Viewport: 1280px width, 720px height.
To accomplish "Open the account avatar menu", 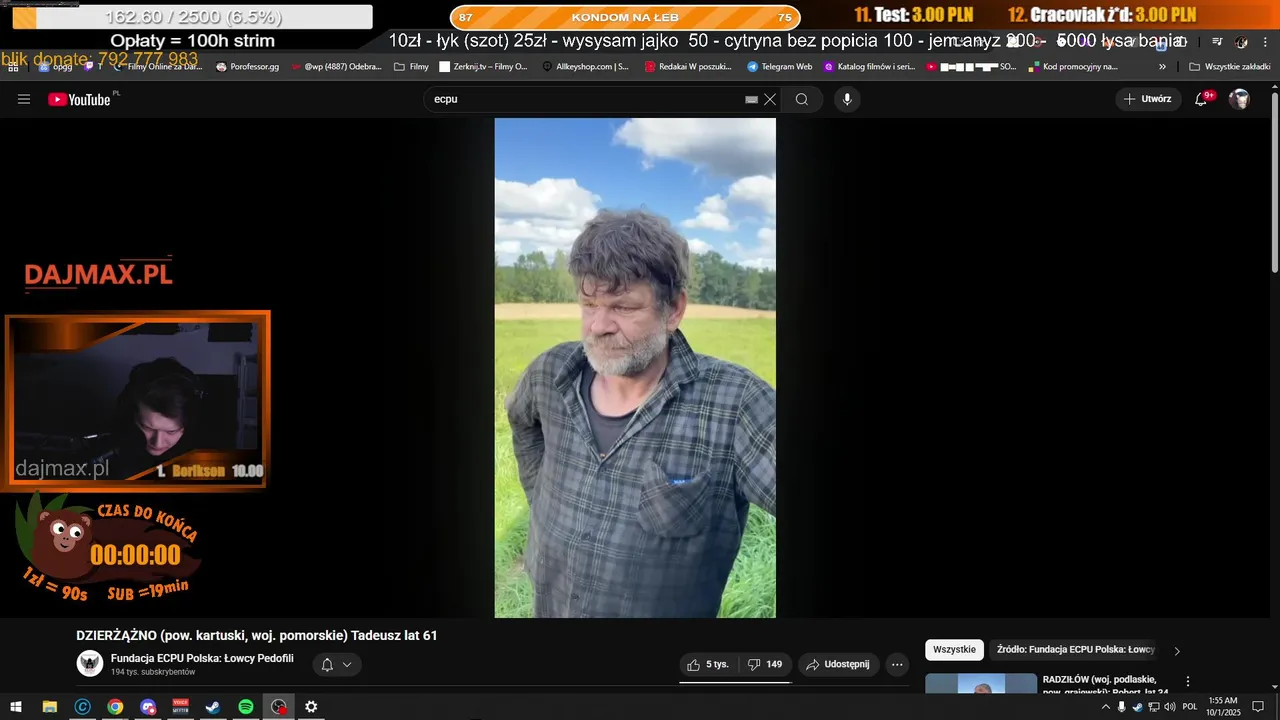I will coord(1240,99).
